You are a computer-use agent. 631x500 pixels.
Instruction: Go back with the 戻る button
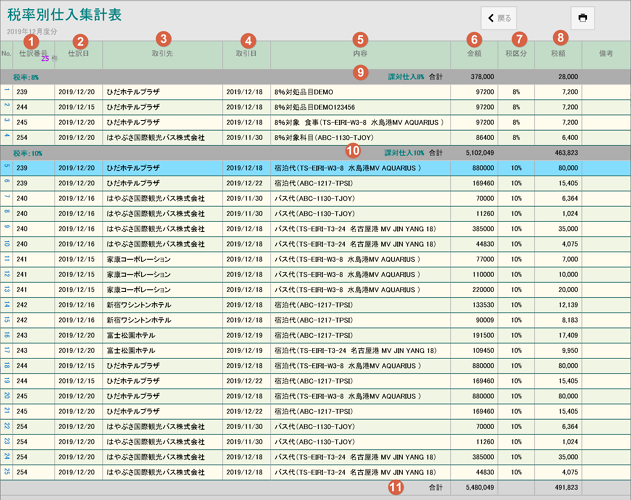coord(499,18)
